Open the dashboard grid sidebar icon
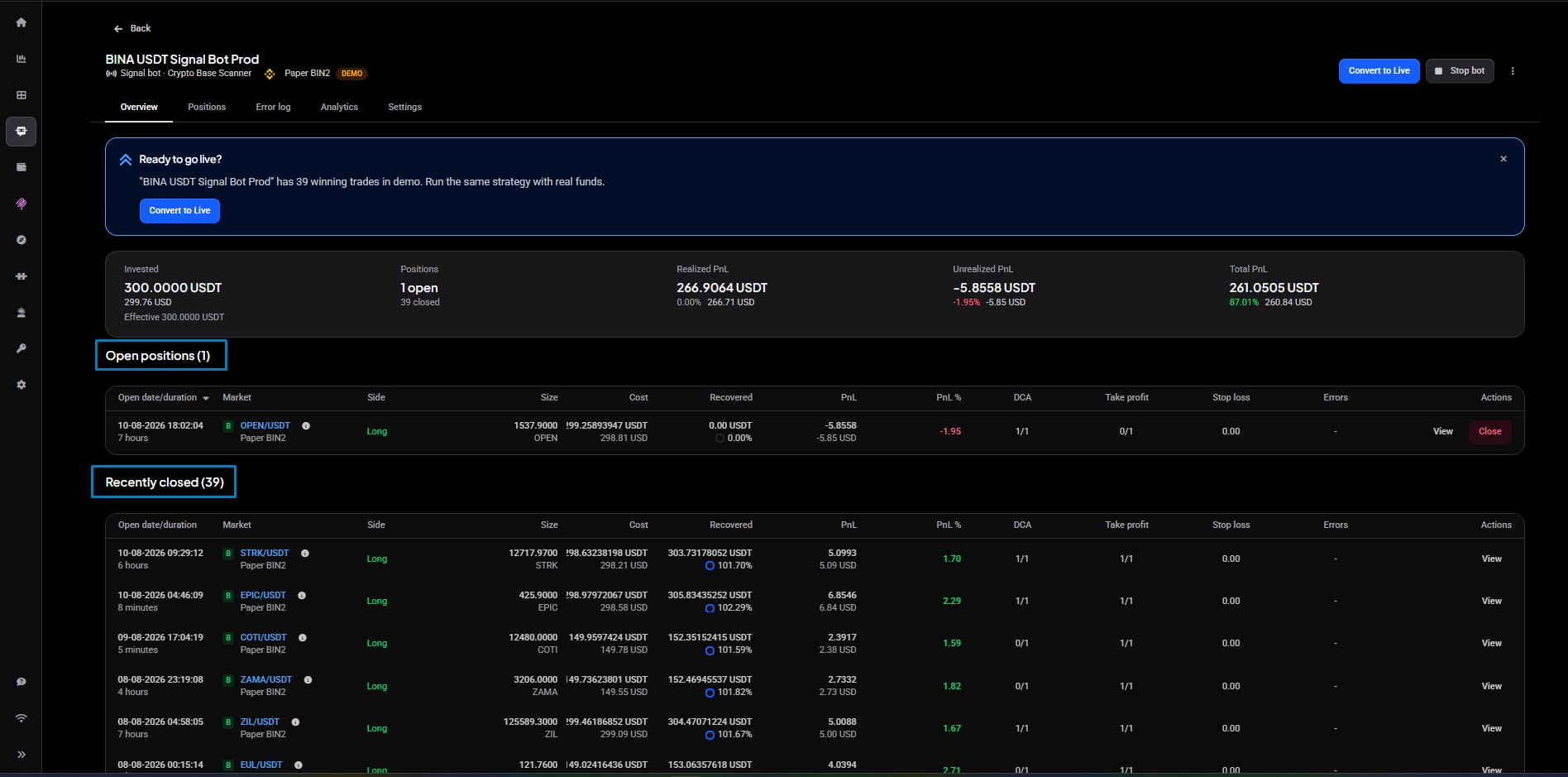Screen dimensions: 1568x777 22,95
